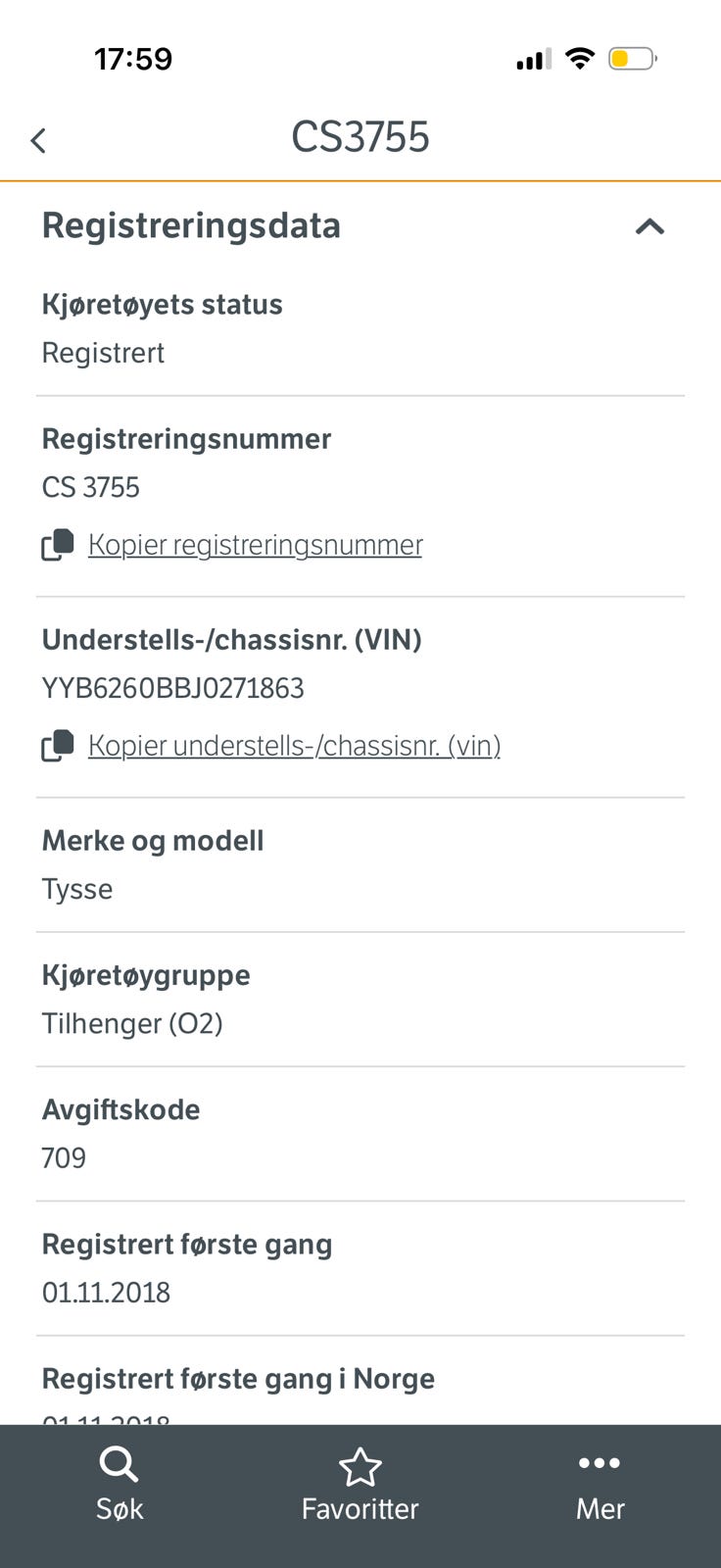Tap the Favoritter star icon

pyautogui.click(x=360, y=1466)
